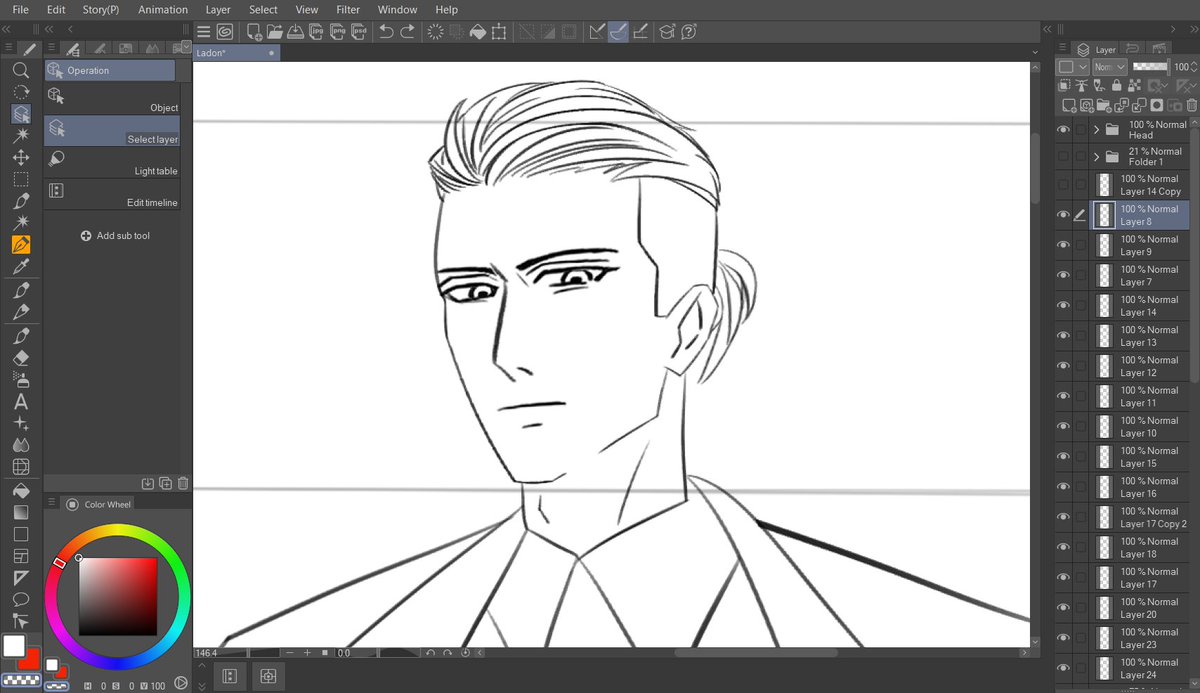Select the Operation tool in toolbox

pyautogui.click(x=21, y=114)
